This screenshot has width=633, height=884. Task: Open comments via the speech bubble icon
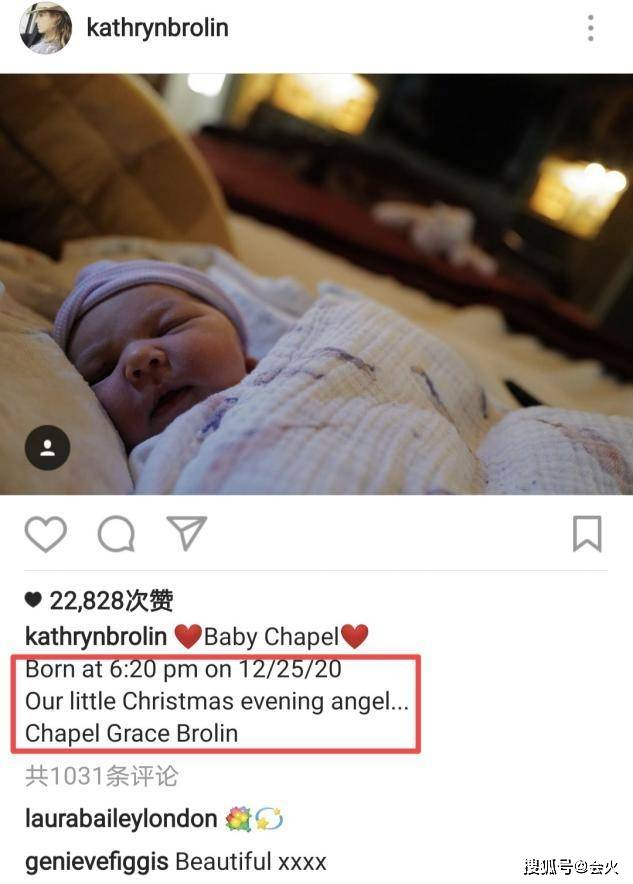(x=116, y=533)
